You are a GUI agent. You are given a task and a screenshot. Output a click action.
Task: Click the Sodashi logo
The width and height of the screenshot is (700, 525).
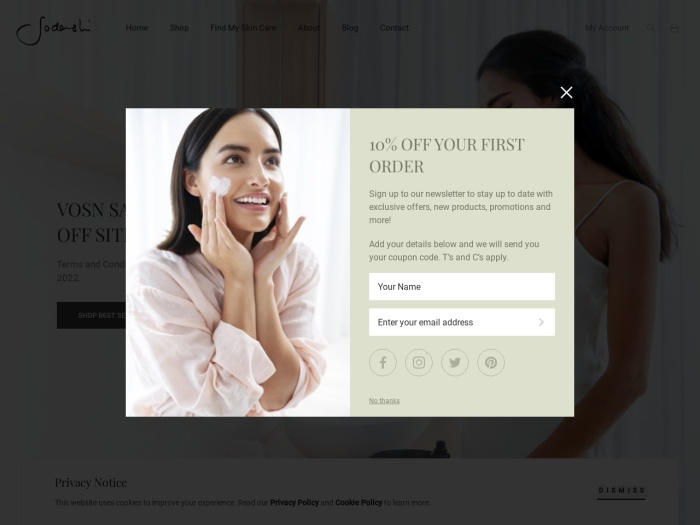point(54,30)
